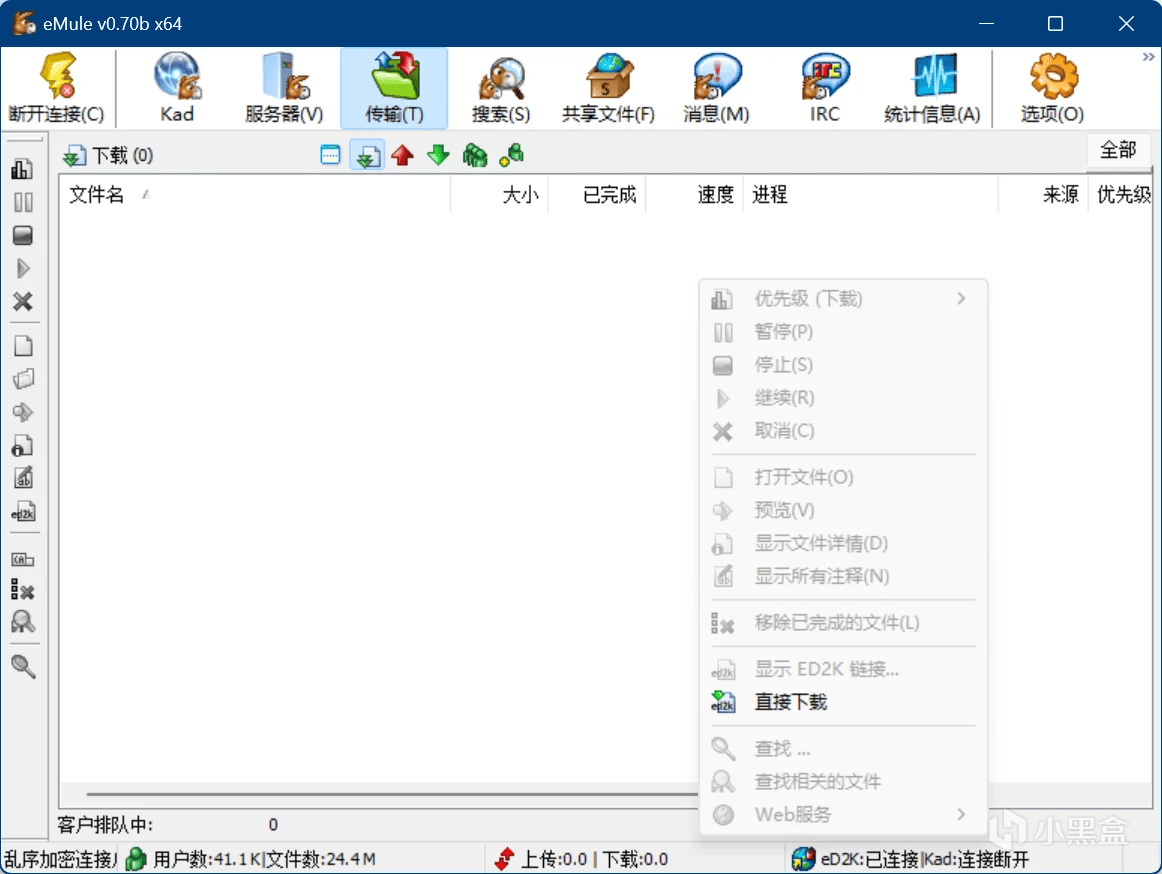1162x874 pixels.
Task: Click the priority bars icon in left sidebar
Action: pos(22,169)
